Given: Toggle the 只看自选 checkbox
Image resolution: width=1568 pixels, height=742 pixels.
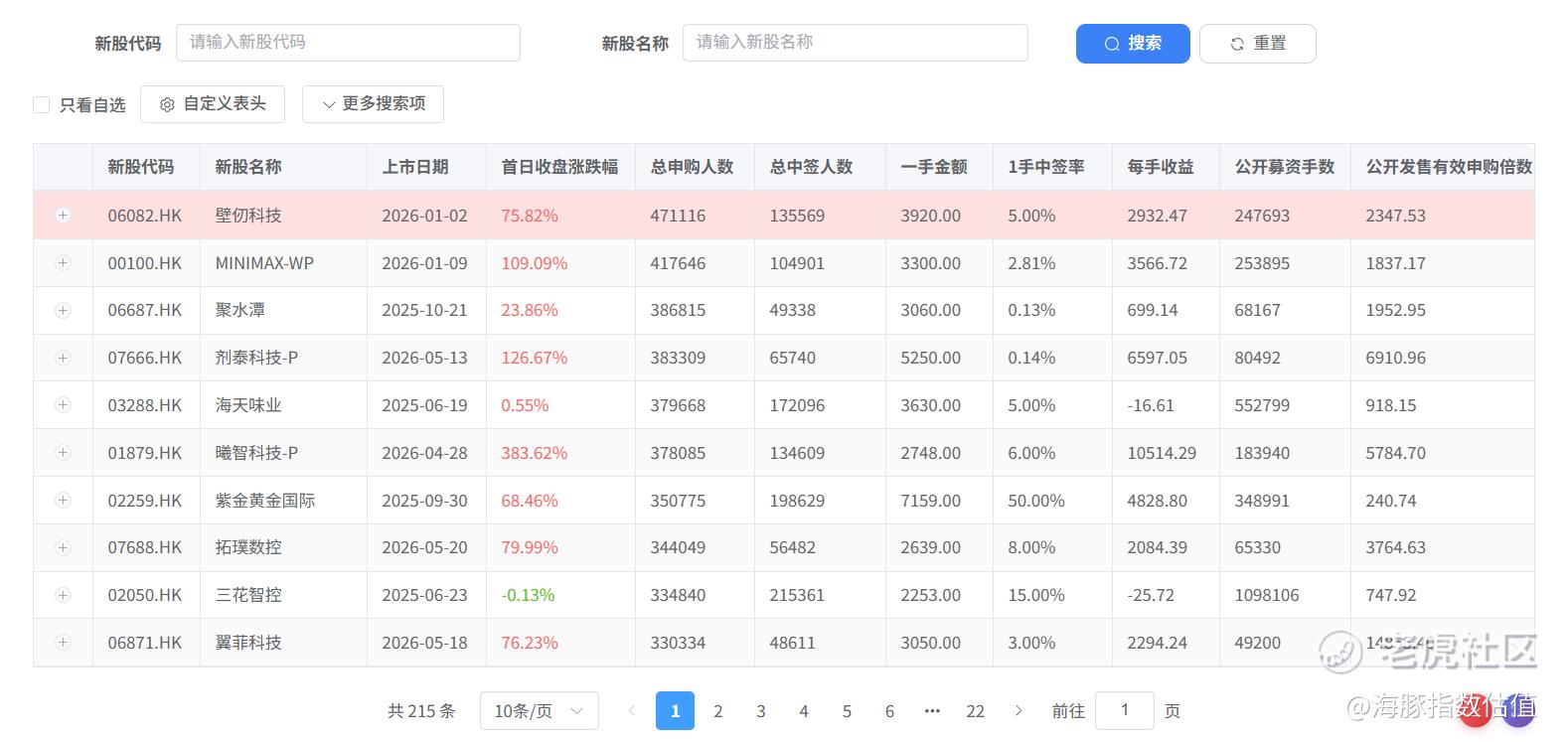Looking at the screenshot, I should [x=42, y=104].
